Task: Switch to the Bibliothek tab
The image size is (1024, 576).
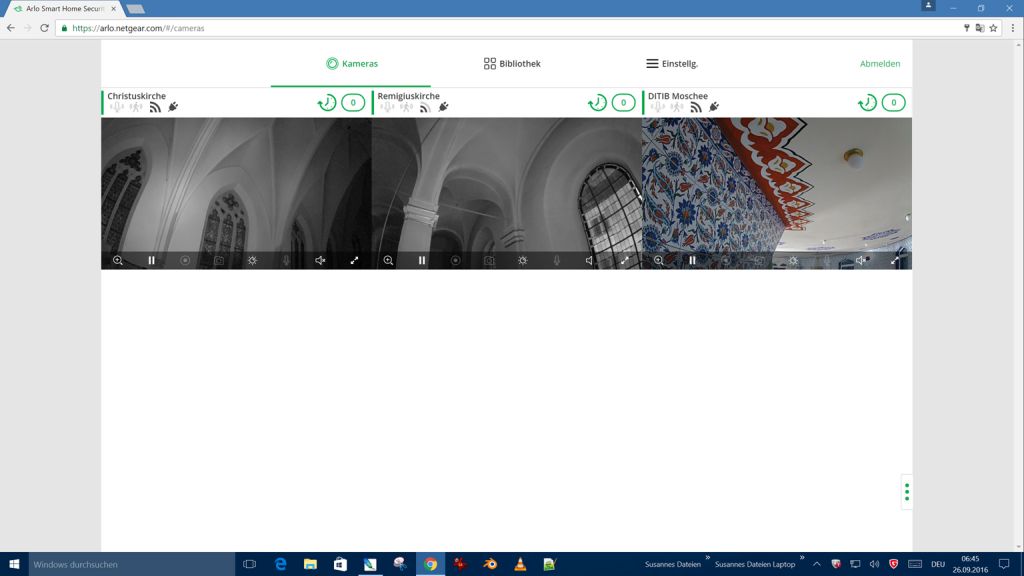Action: click(512, 64)
